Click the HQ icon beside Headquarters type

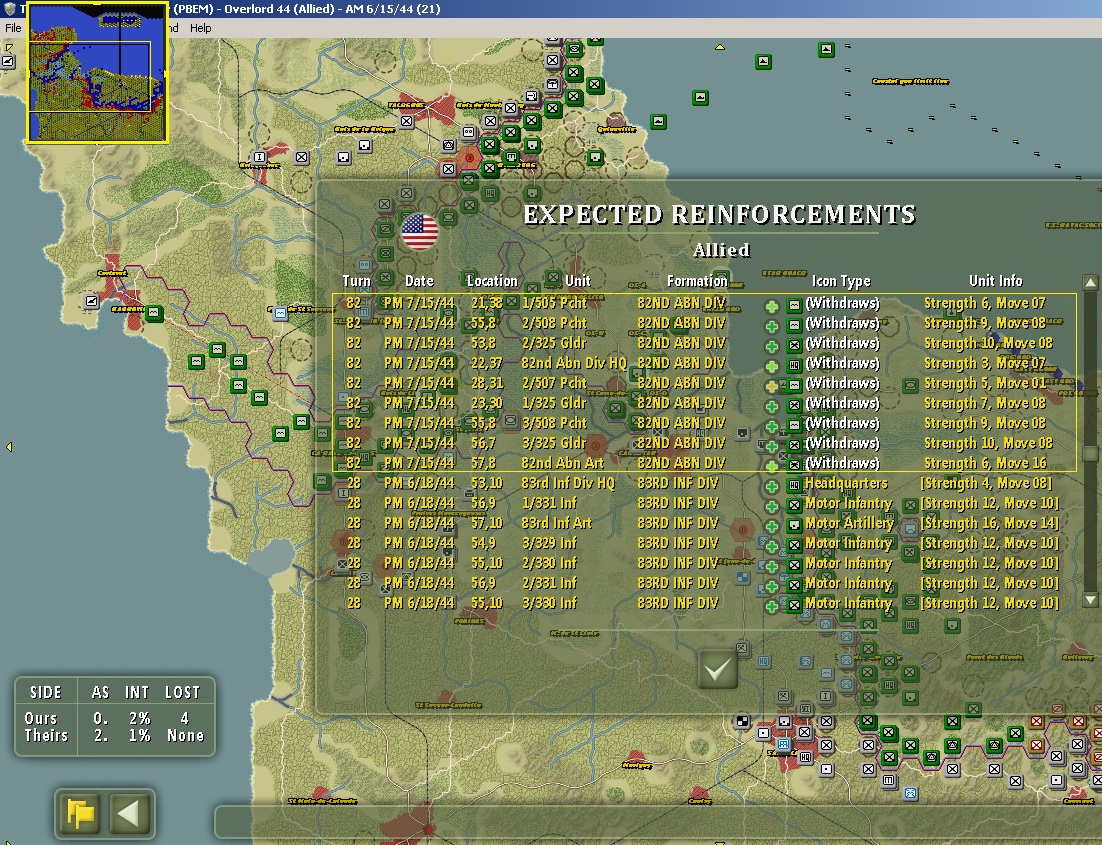pyautogui.click(x=794, y=485)
